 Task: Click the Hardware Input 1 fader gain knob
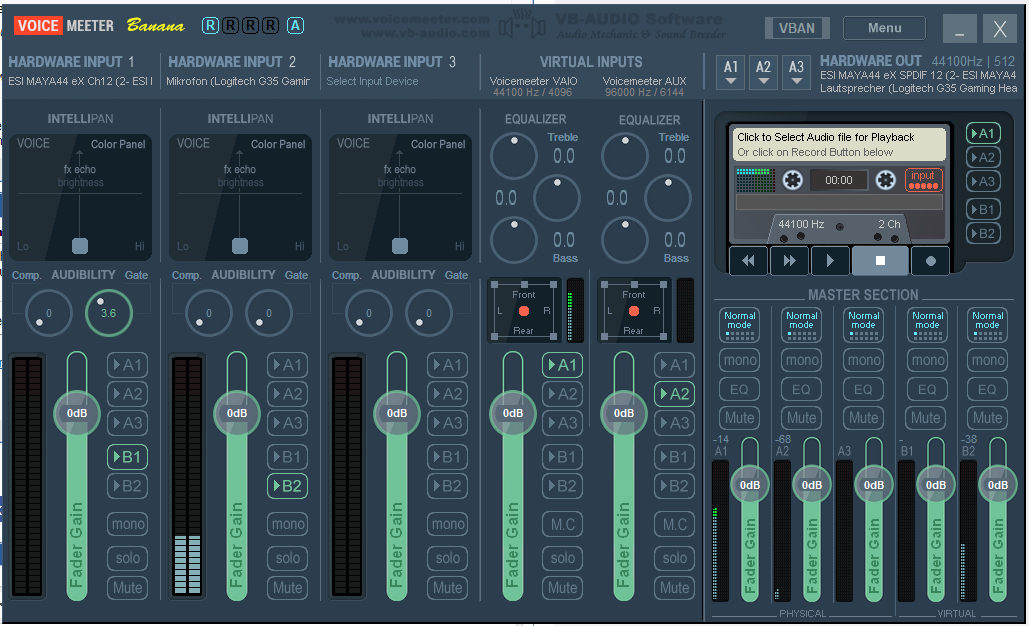[77, 413]
